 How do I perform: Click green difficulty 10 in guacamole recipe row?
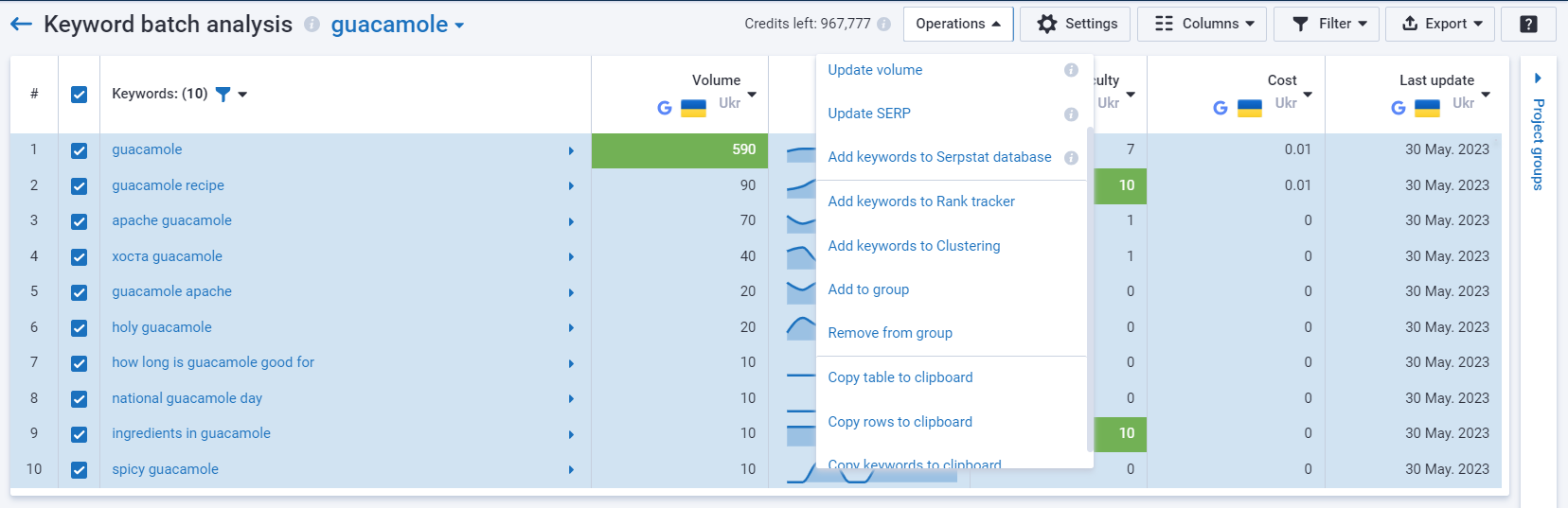[1120, 185]
